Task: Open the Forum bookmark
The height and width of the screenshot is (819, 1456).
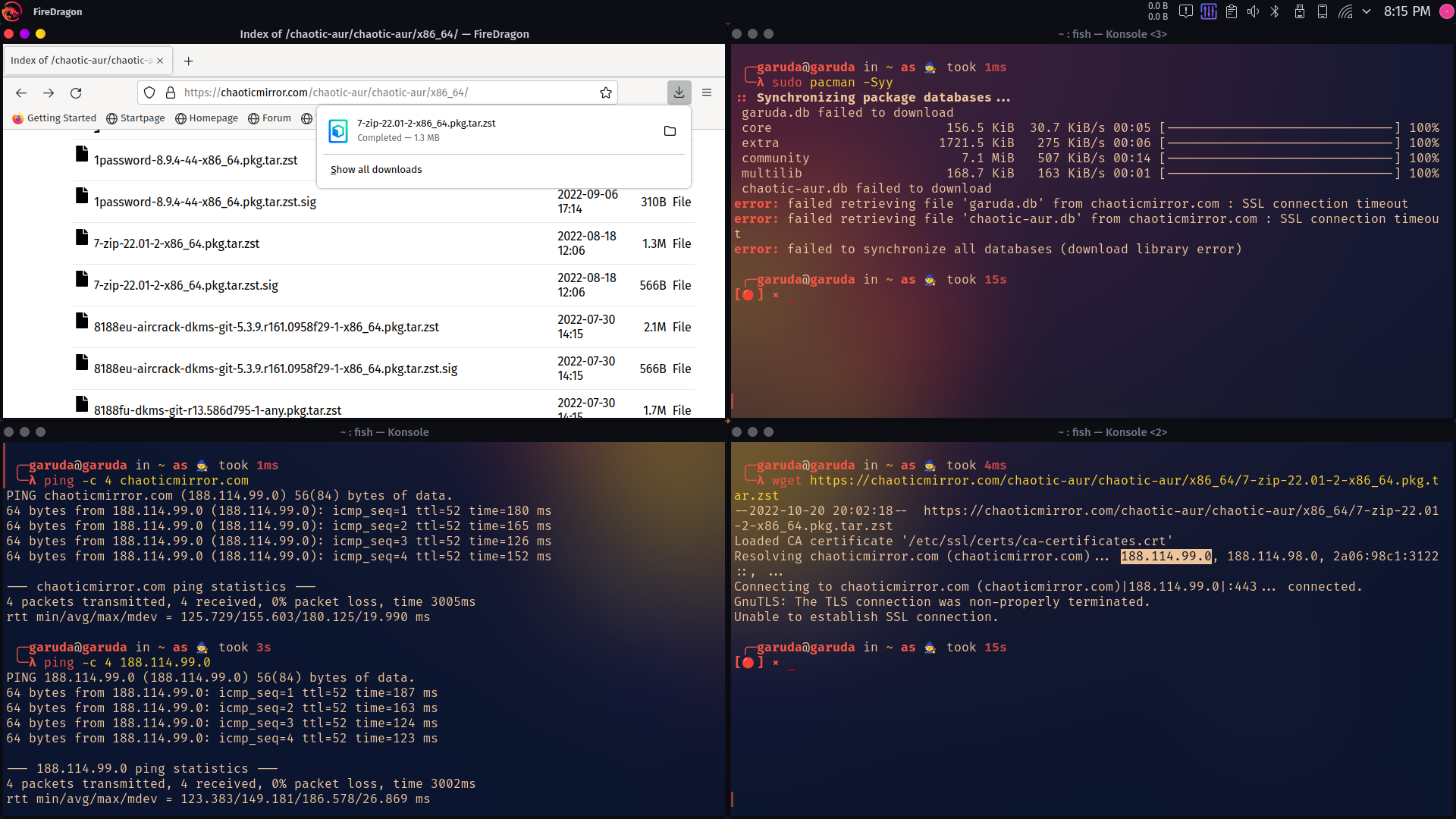Action: [270, 118]
